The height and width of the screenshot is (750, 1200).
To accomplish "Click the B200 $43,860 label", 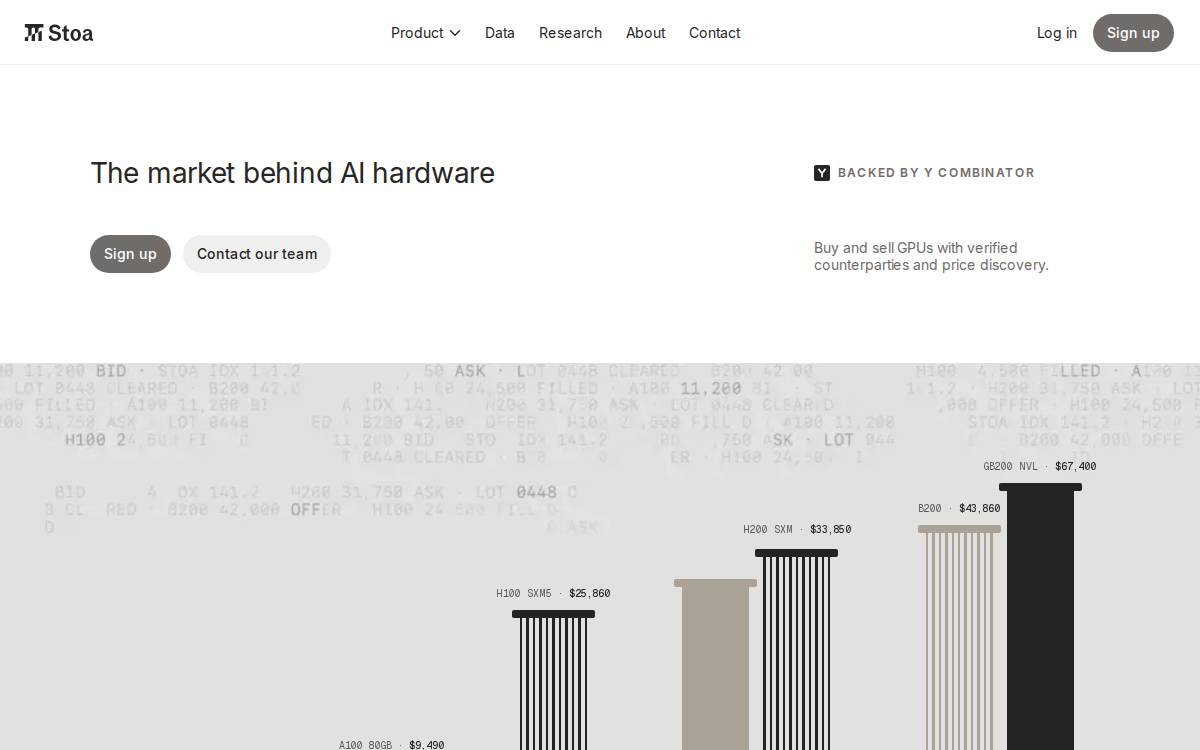I will [x=959, y=508].
